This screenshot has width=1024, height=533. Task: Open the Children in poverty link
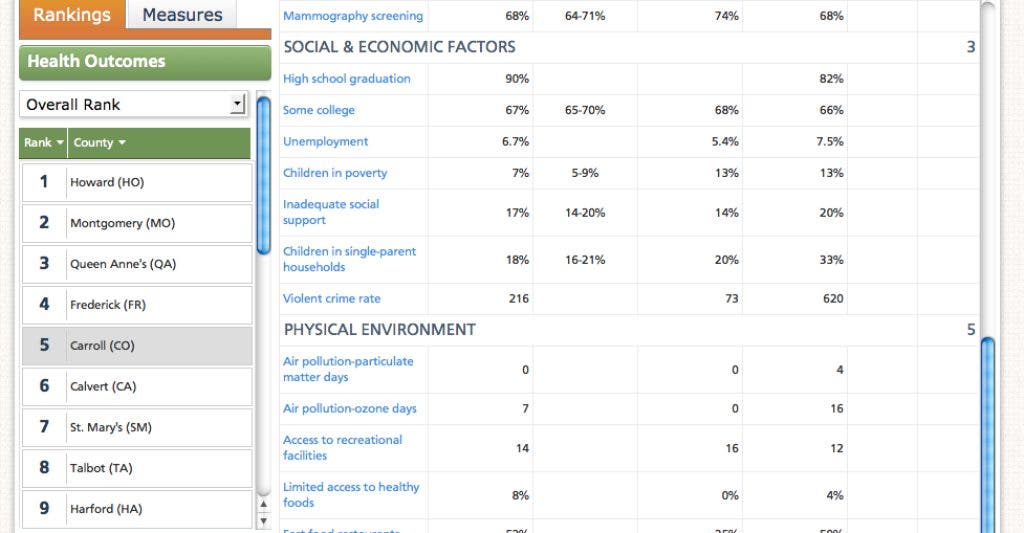pos(335,173)
